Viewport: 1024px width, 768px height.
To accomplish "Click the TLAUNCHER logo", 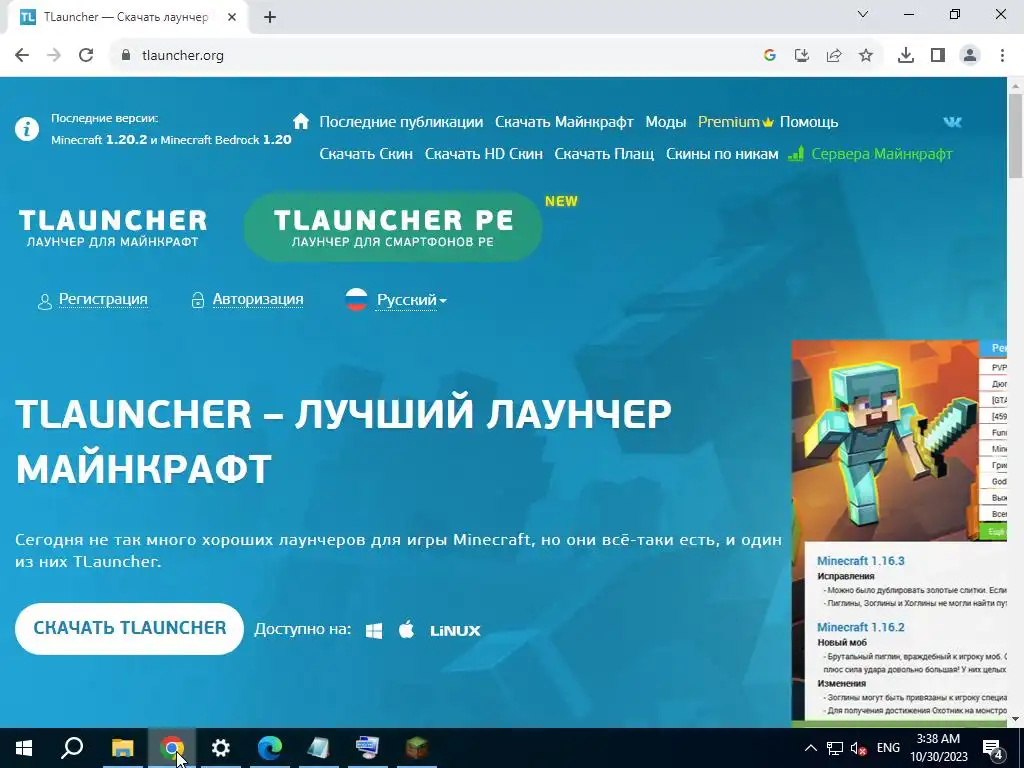I will [112, 227].
